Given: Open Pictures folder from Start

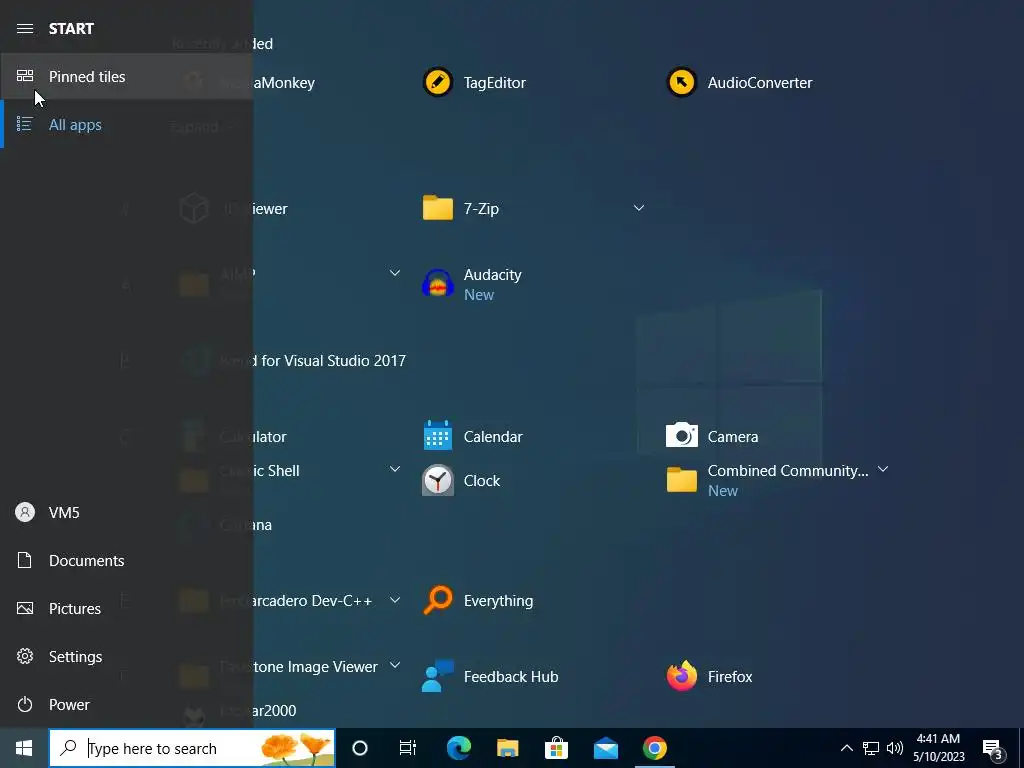Looking at the screenshot, I should 127,609.
